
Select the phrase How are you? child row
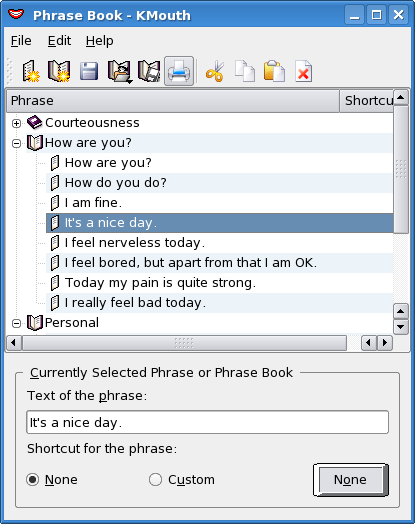(x=219, y=163)
